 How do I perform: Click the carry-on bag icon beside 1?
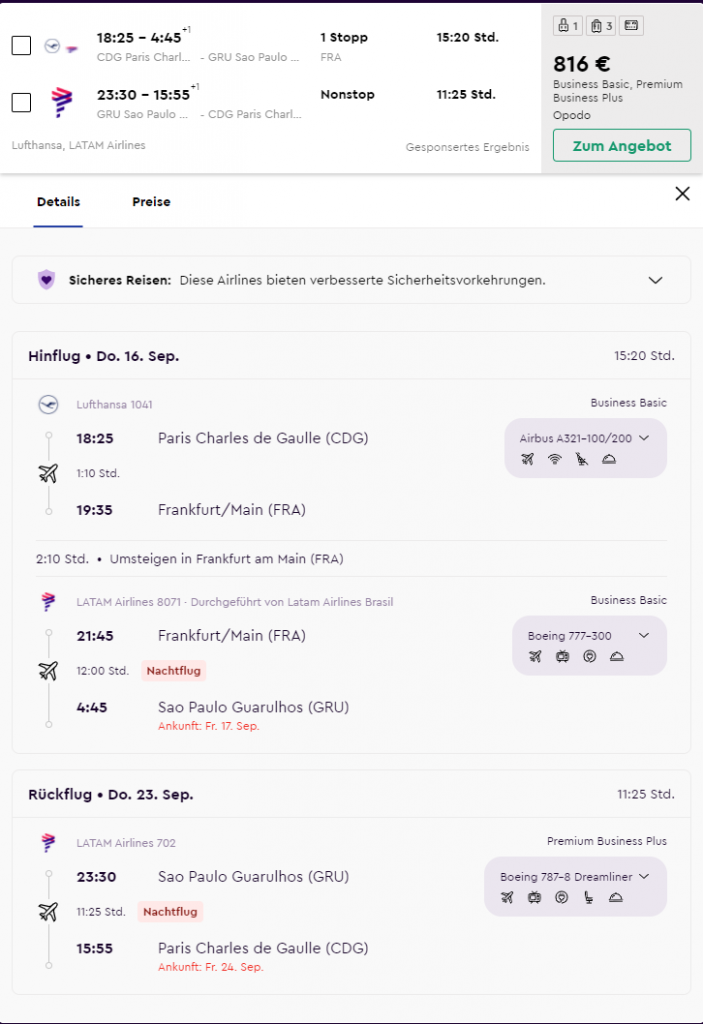tap(564, 25)
